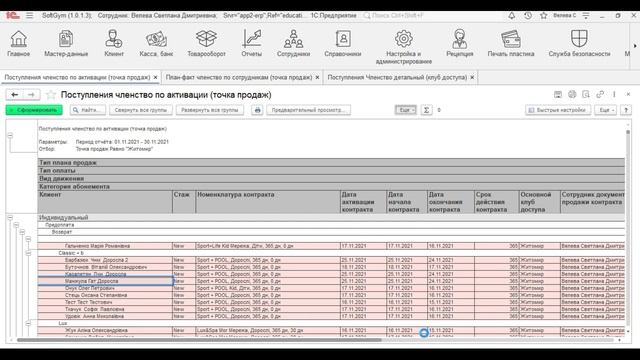Collapse the Индивидуальный group in tree

point(10,218)
